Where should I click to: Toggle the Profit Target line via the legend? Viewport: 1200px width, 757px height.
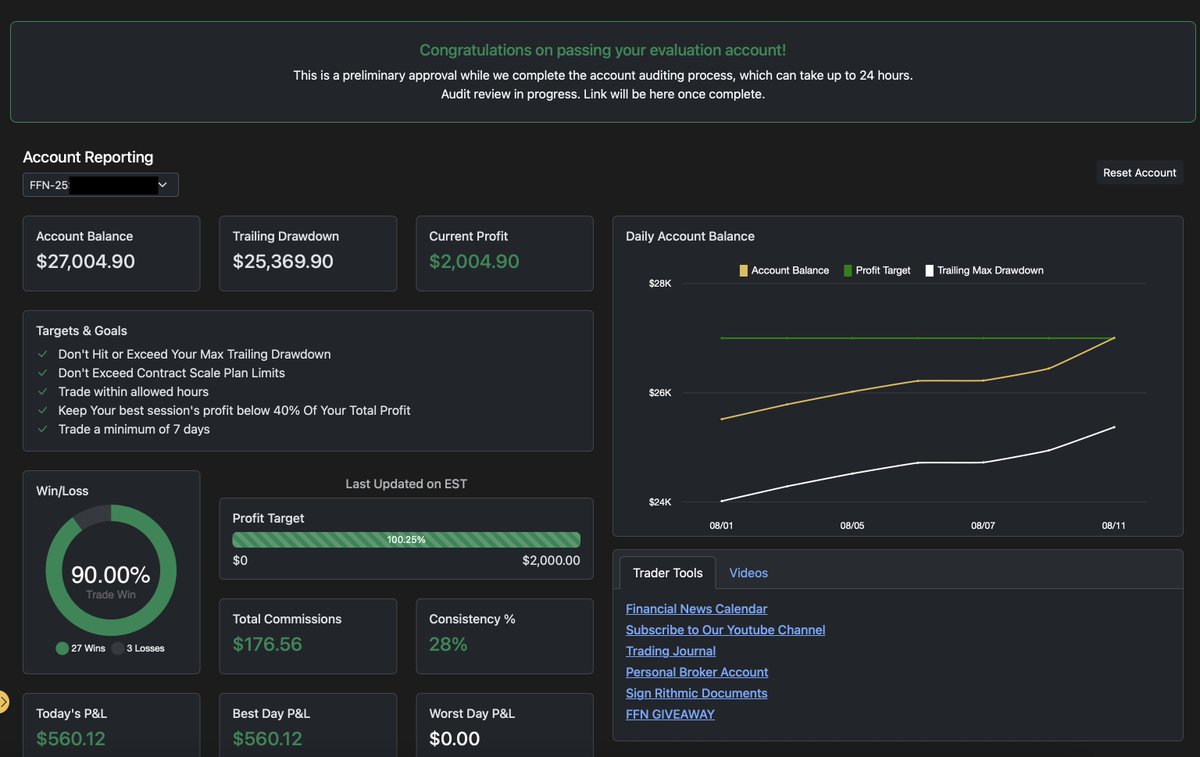(847, 270)
